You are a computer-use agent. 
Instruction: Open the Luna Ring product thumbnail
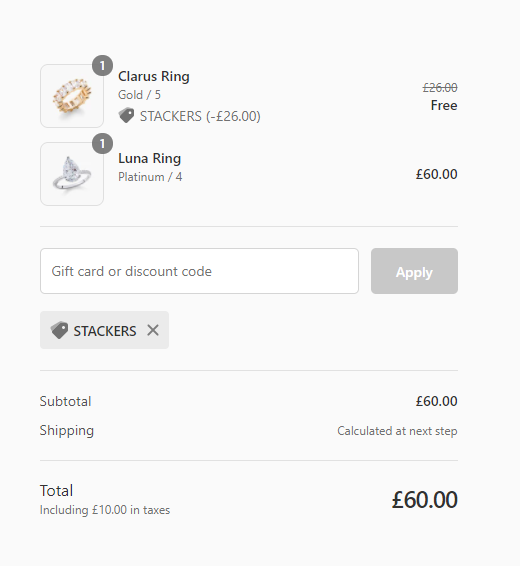[72, 174]
